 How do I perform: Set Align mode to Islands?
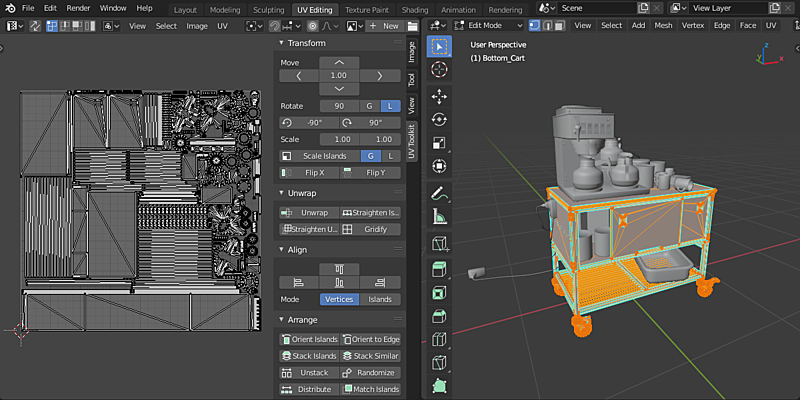tap(380, 299)
